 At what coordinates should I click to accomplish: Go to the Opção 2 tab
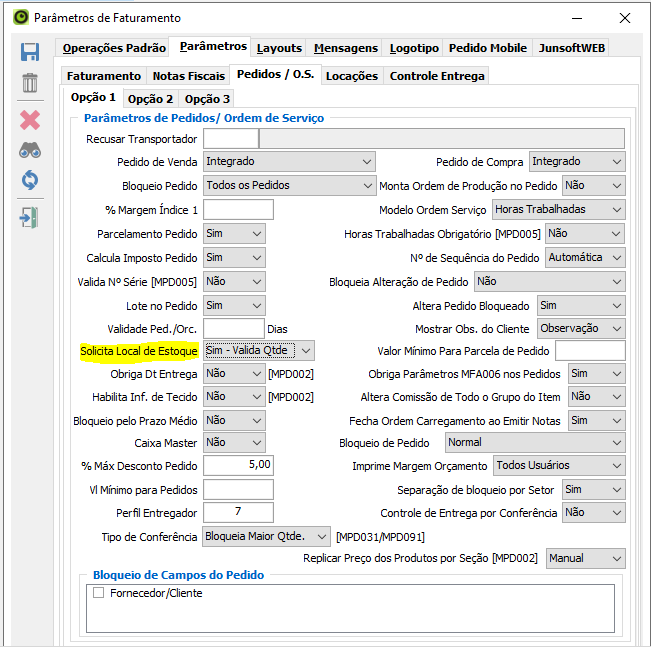click(x=150, y=99)
